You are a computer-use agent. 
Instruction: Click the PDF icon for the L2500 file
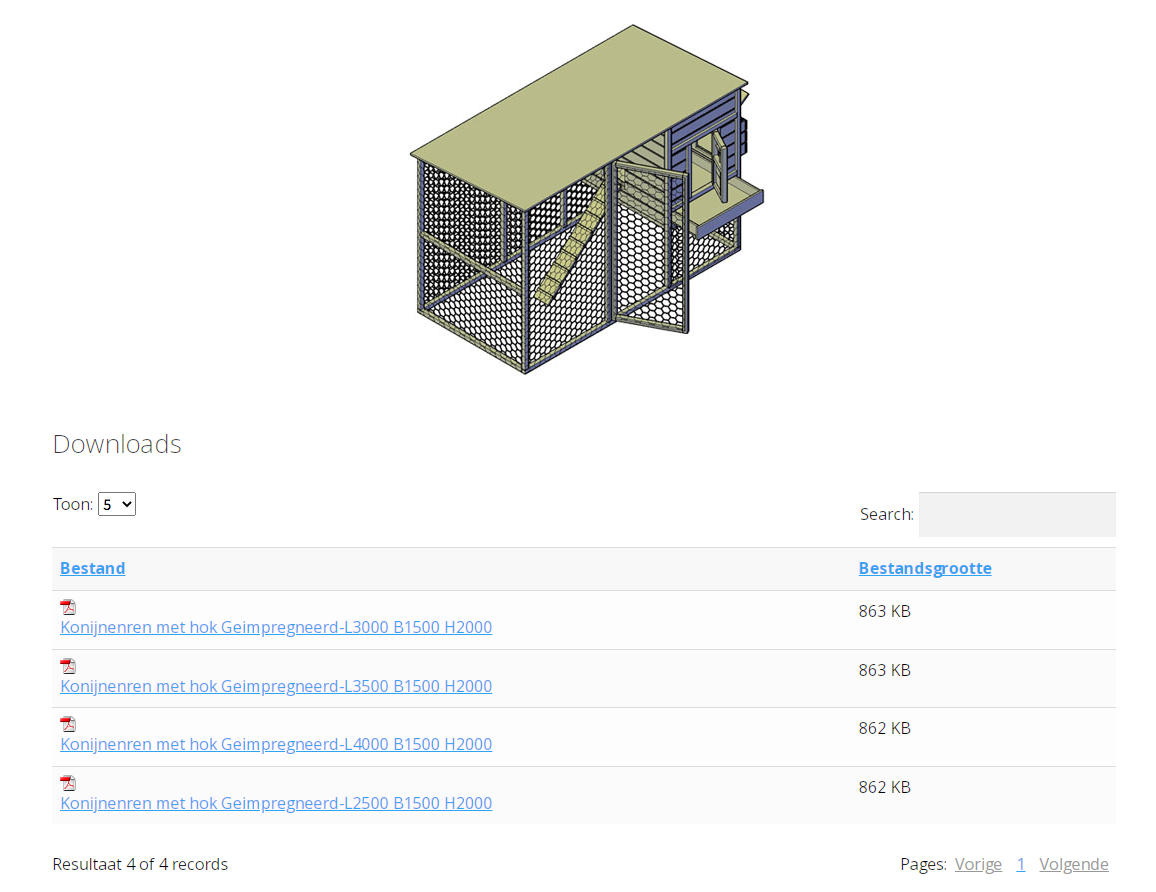click(x=68, y=783)
